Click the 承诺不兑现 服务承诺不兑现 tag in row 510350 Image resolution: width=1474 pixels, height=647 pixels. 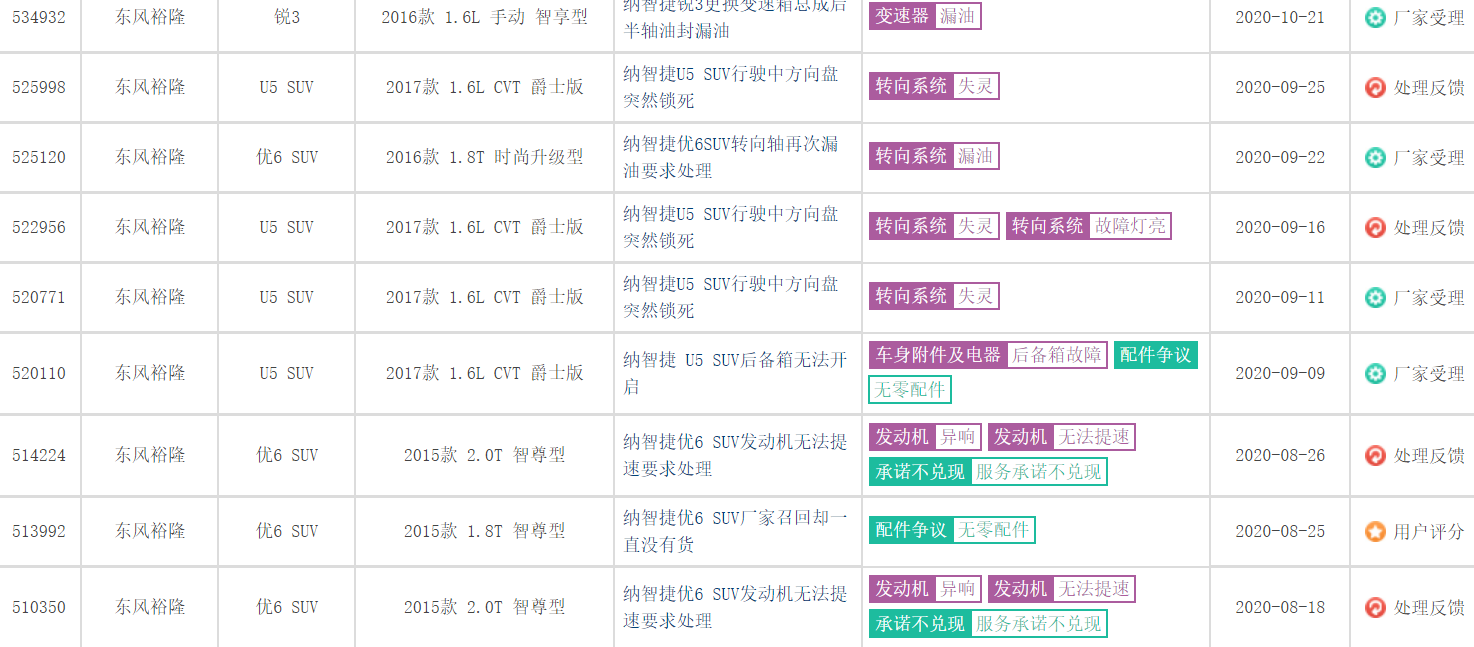click(x=988, y=624)
